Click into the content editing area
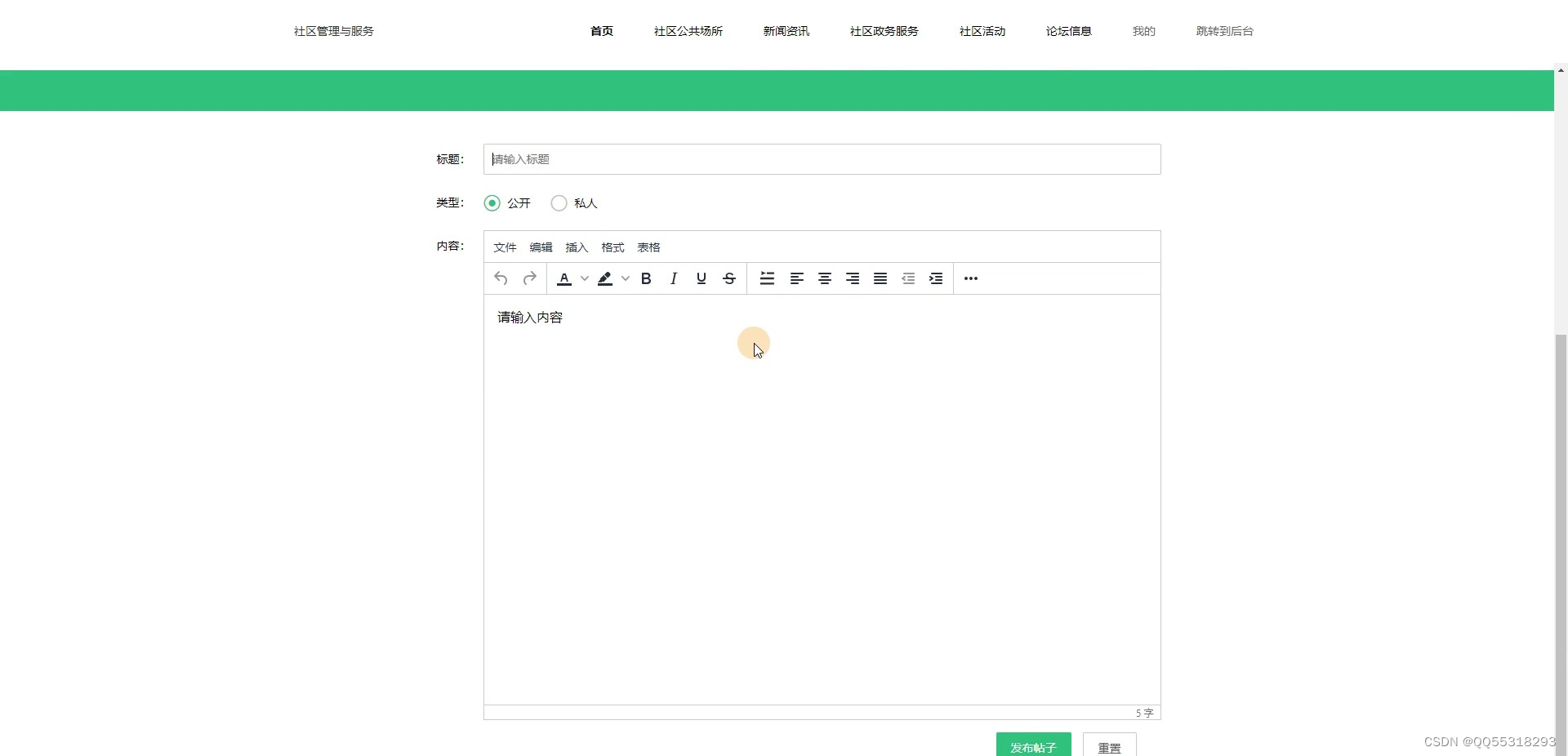The width and height of the screenshot is (1568, 756). click(x=822, y=500)
